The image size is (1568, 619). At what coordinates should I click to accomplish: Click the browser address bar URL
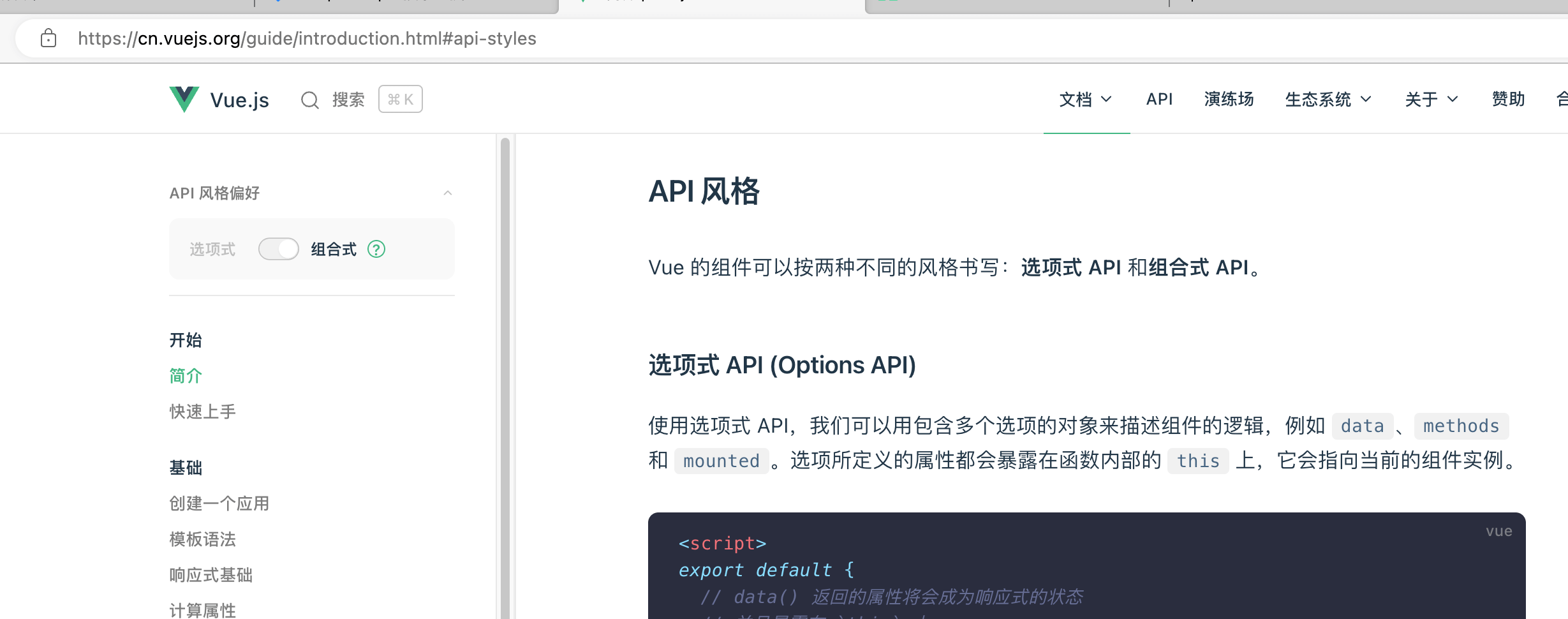coord(307,38)
